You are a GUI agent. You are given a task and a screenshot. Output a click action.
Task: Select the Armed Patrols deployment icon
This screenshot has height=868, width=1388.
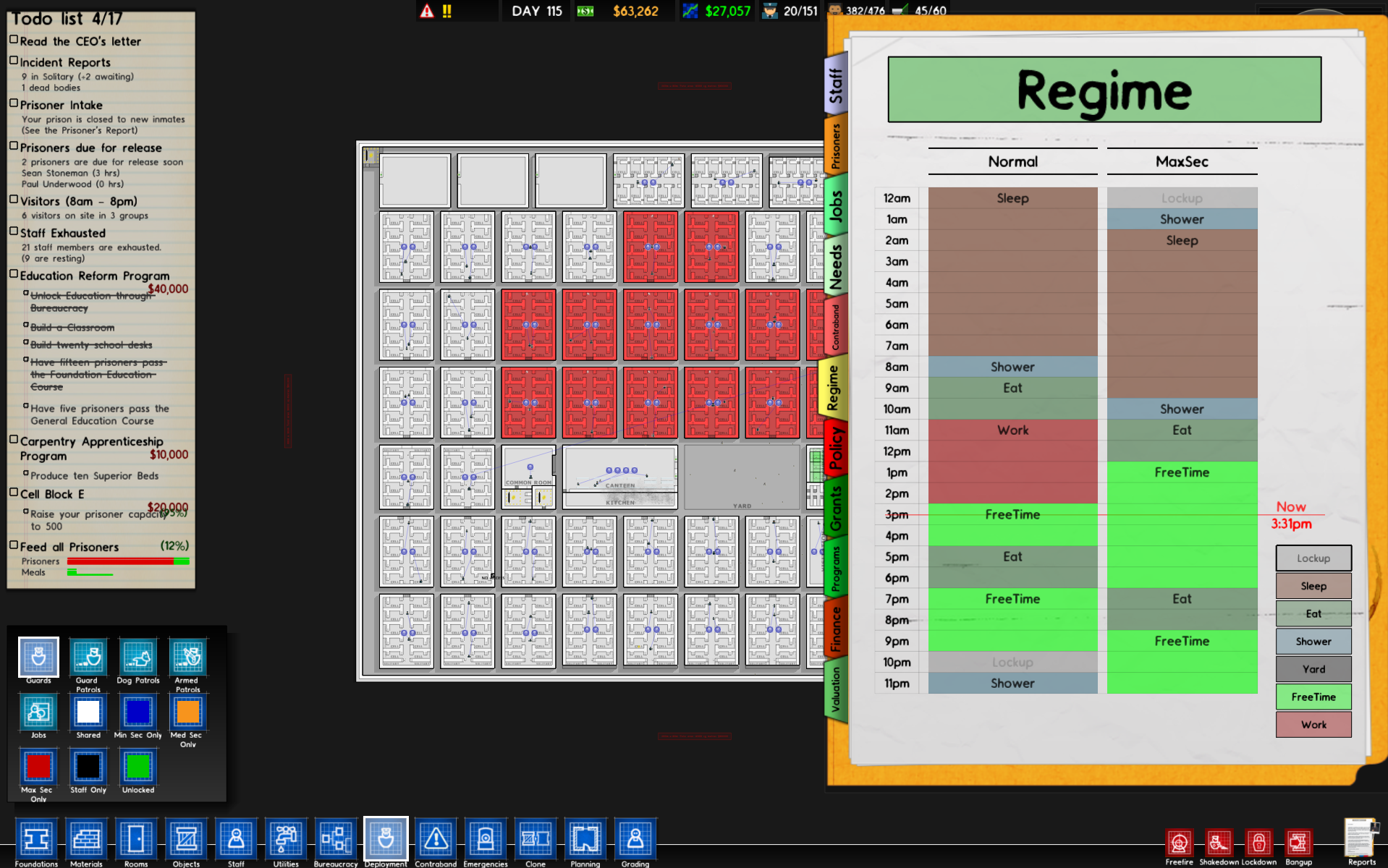187,657
